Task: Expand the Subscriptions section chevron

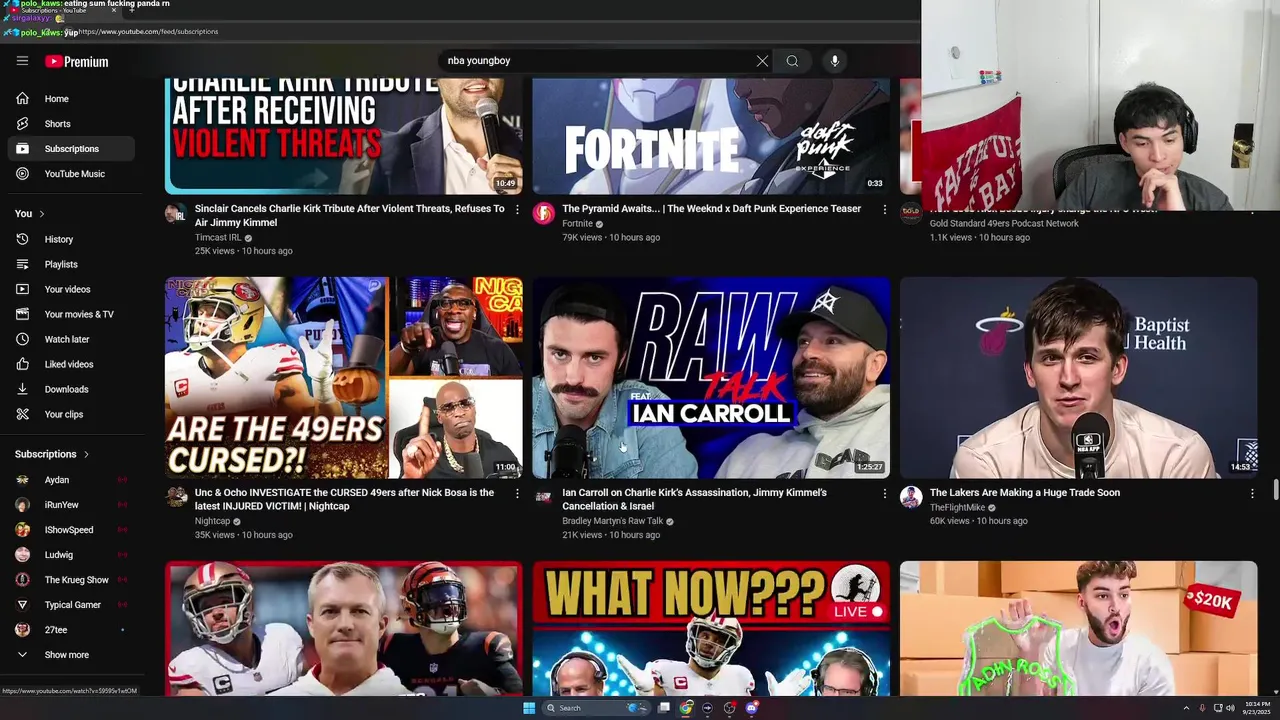Action: [86, 454]
